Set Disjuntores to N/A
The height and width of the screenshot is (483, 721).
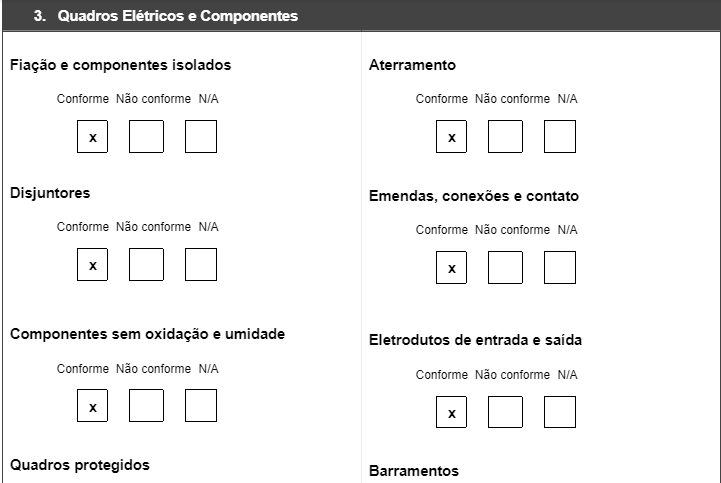pyautogui.click(x=201, y=265)
